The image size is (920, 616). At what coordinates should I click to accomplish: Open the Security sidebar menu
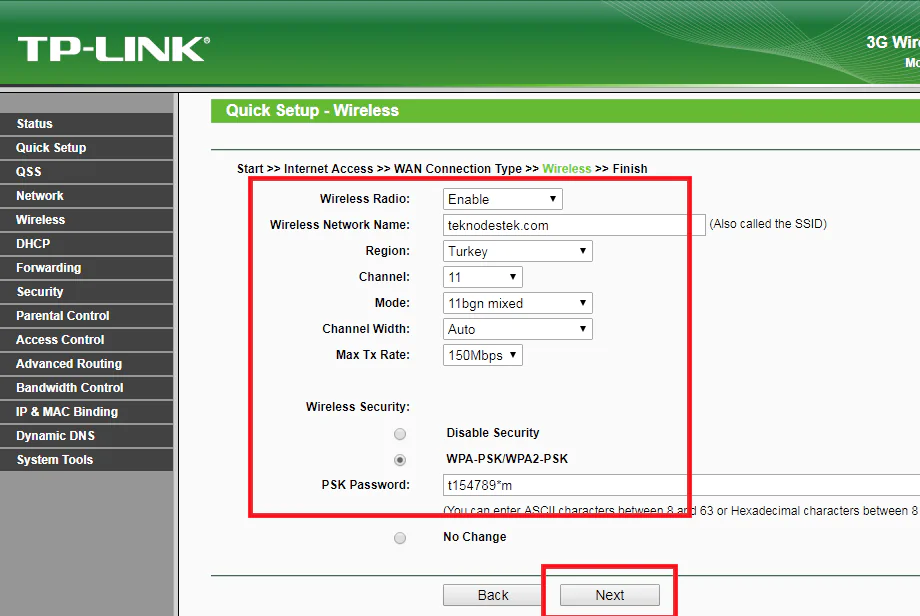87,292
